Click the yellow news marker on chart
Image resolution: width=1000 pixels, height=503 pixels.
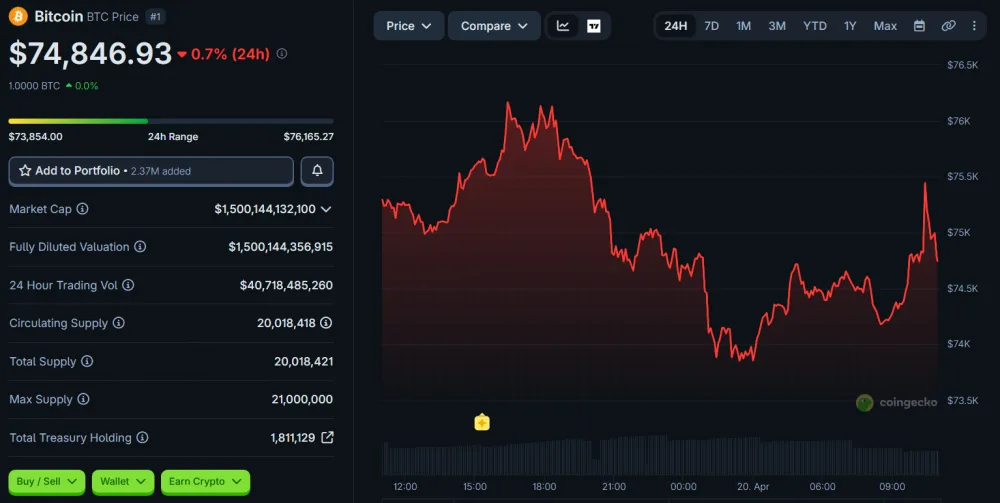tap(482, 422)
